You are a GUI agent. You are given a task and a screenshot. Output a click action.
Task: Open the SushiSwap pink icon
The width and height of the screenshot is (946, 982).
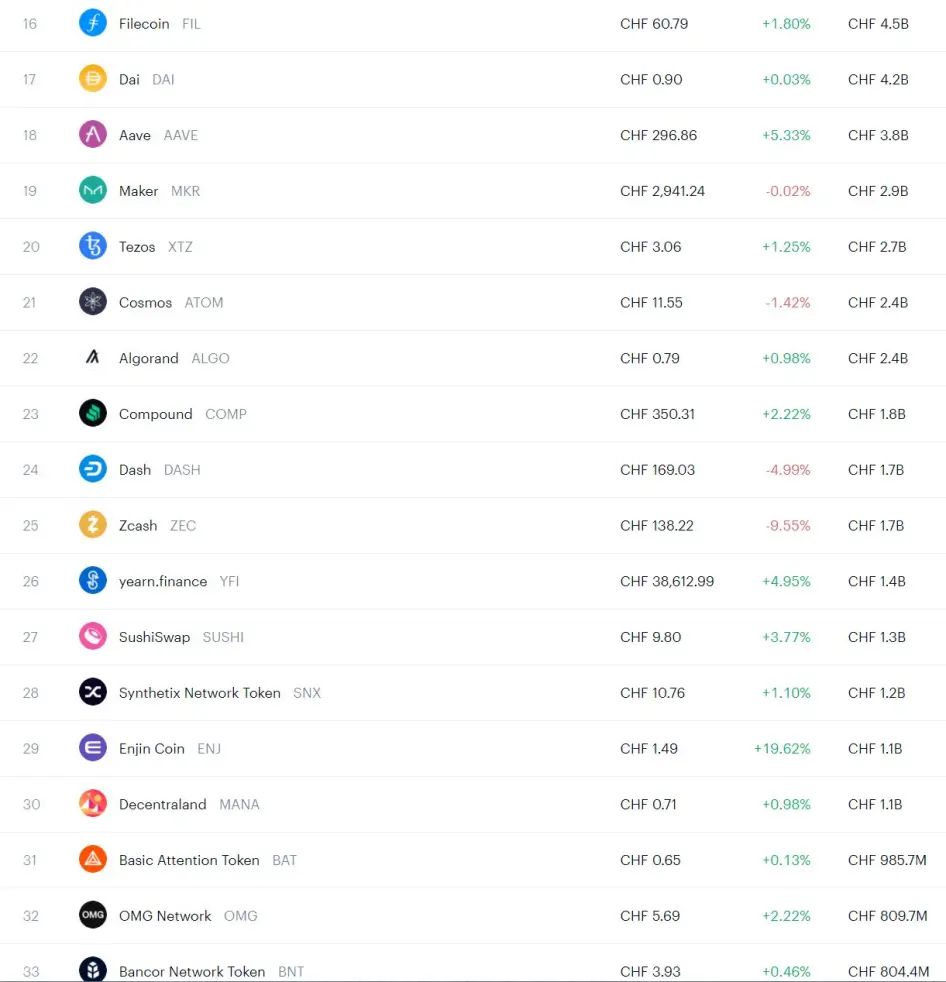93,636
